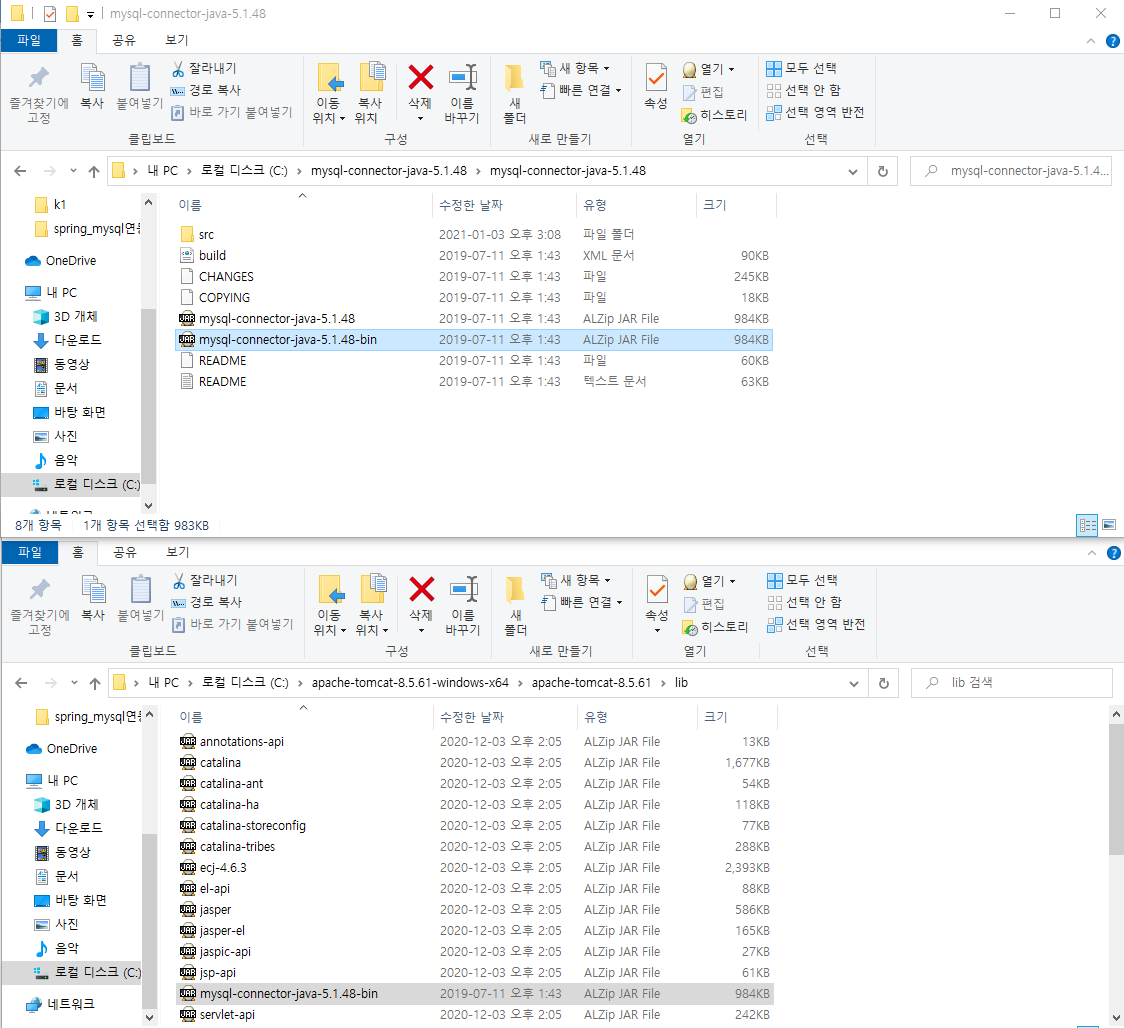This screenshot has width=1124, height=1028.
Task: Refresh the bottom window lib folder
Action: [884, 683]
